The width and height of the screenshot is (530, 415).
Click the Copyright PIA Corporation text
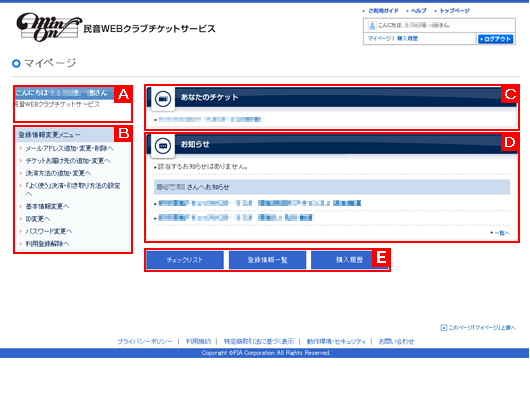tap(265, 353)
